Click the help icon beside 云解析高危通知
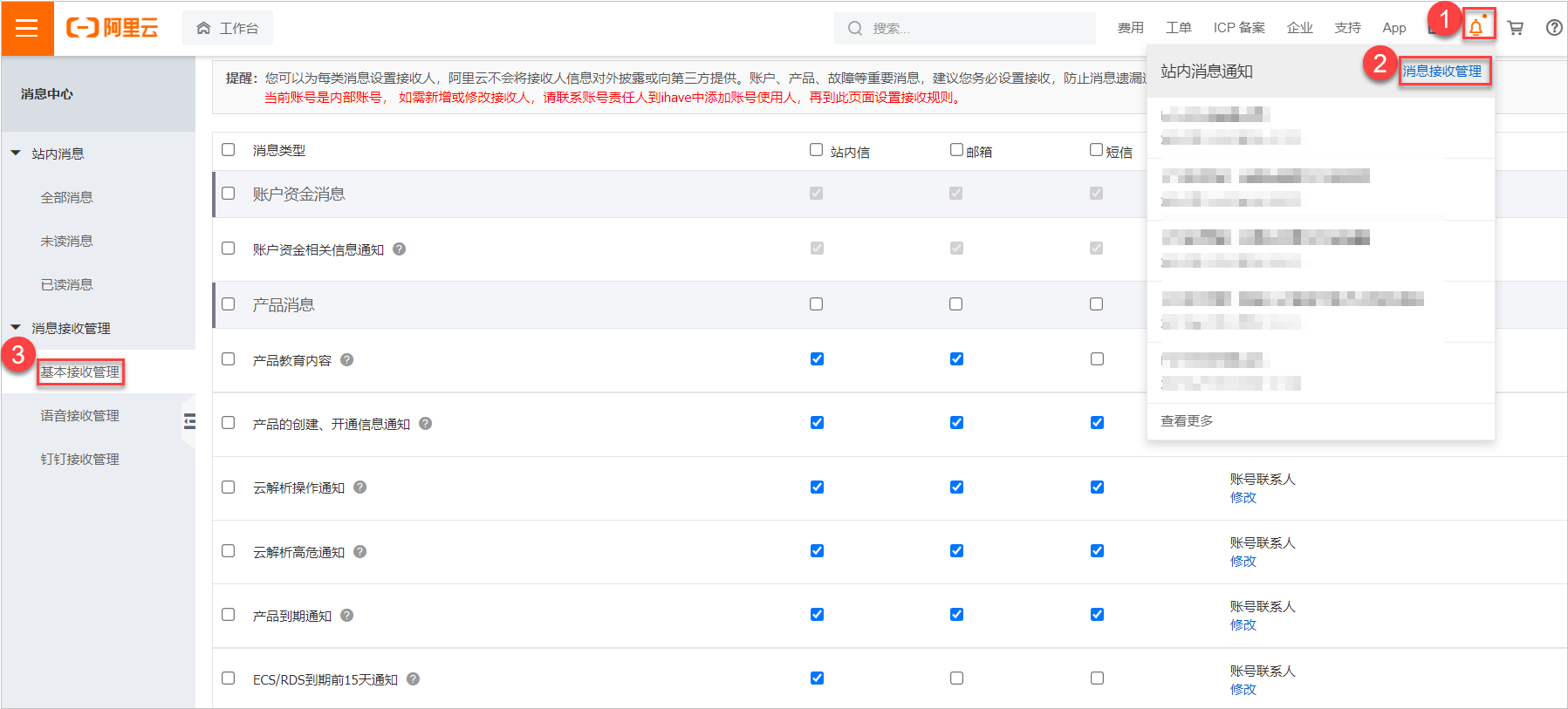Screen dimensions: 1568x709 point(360,551)
